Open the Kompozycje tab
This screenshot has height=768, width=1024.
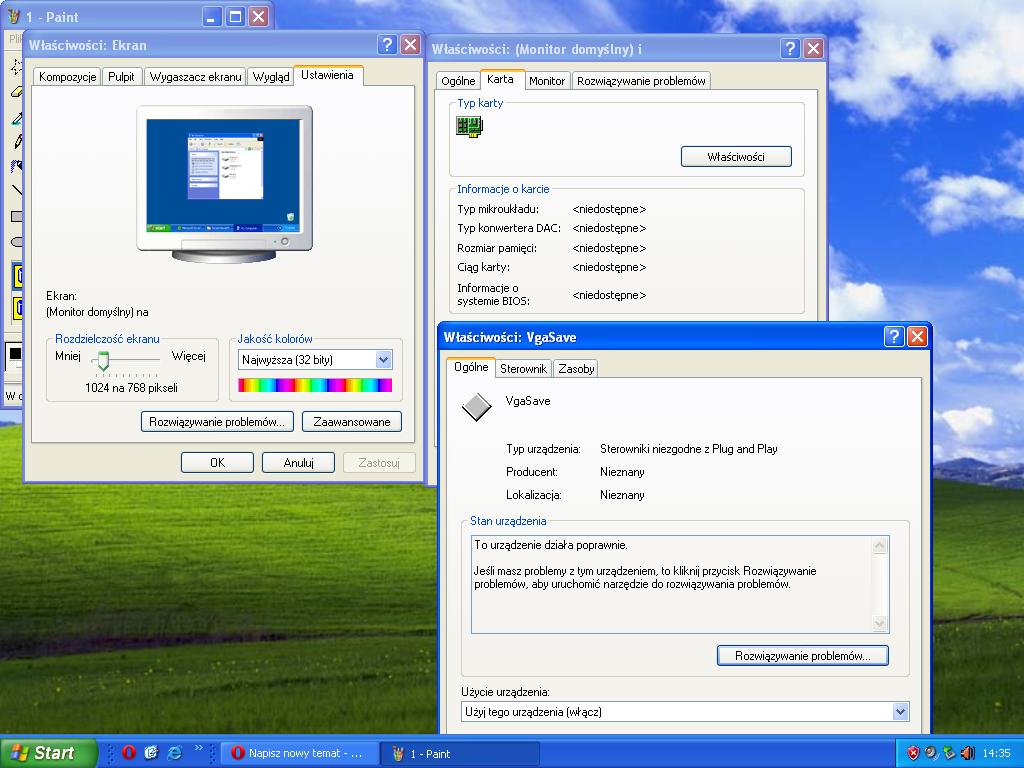coord(67,77)
